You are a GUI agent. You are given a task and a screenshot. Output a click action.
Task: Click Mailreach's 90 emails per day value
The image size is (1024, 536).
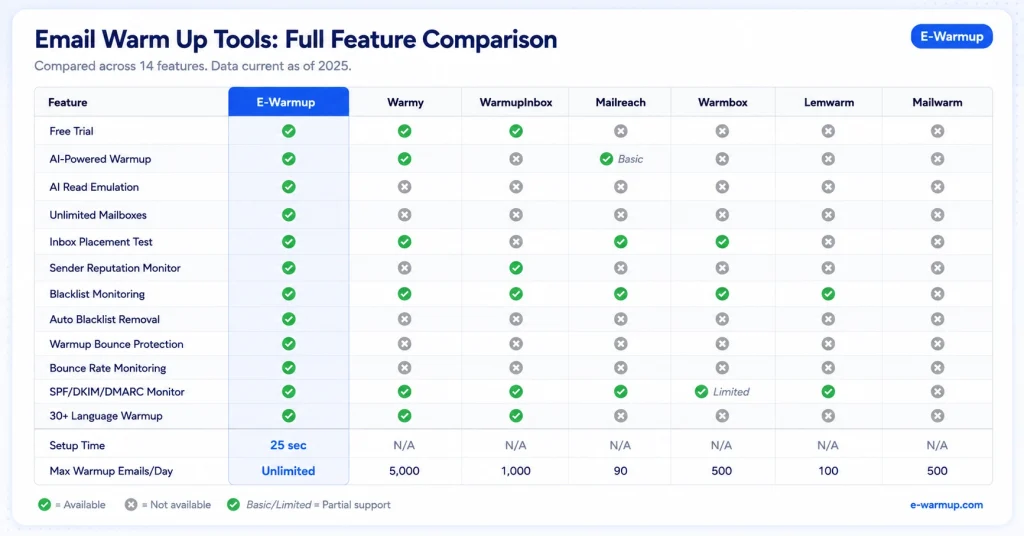tap(620, 471)
